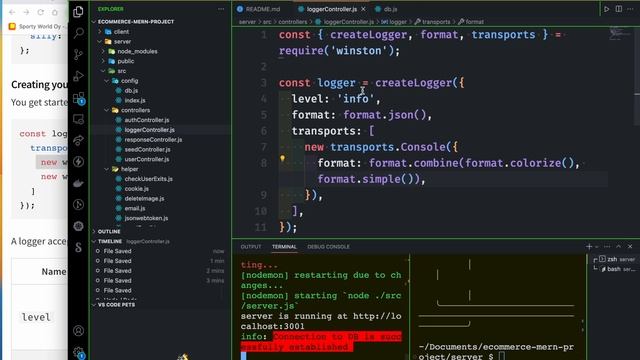Open terminal panel more actions ellipsis
Image resolution: width=640 pixels, height=360 pixels.
click(607, 247)
